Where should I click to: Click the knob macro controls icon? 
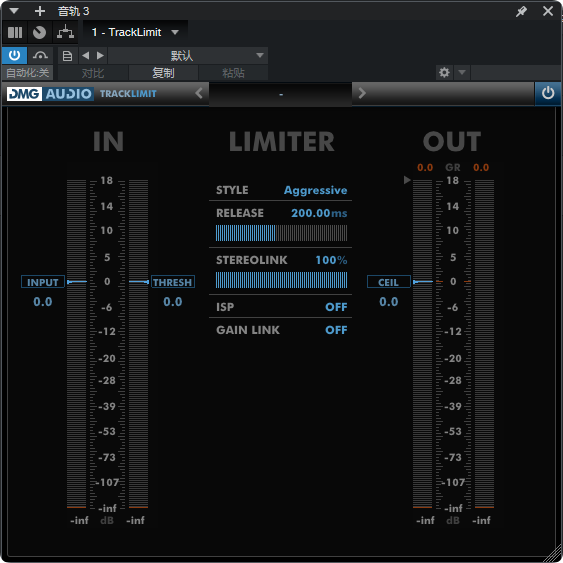coord(39,33)
